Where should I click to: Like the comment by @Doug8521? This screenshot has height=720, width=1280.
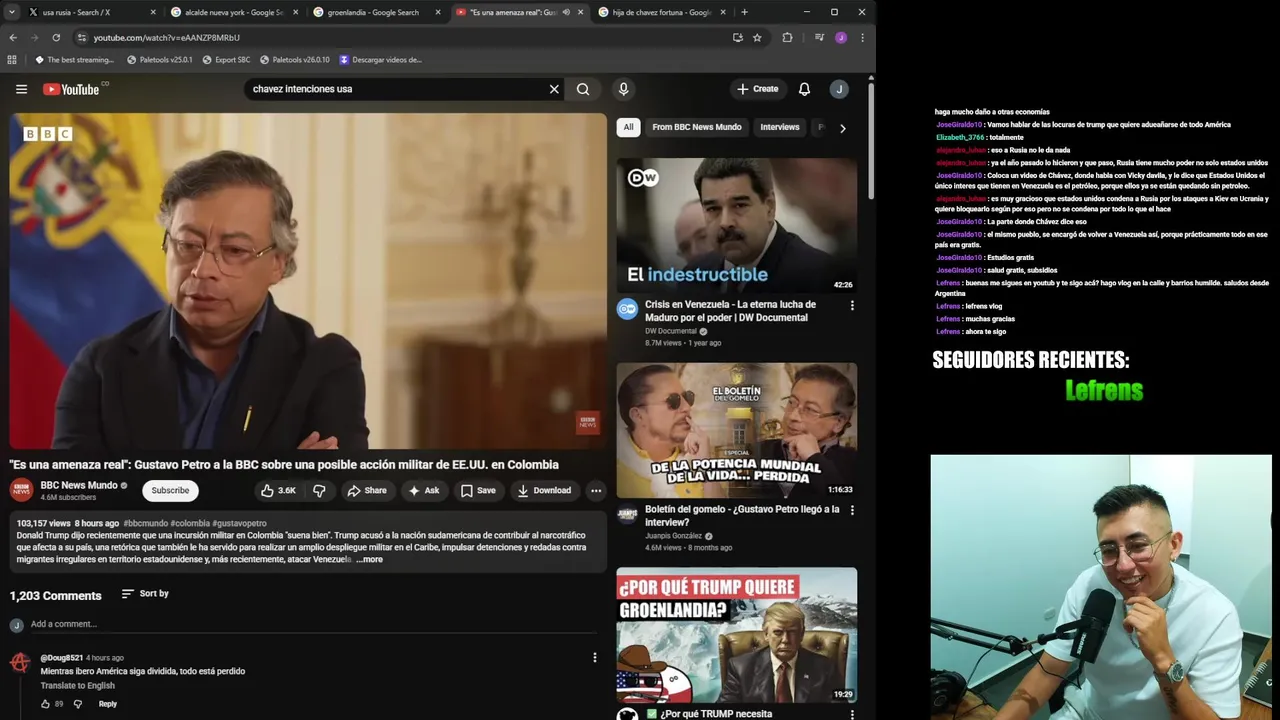45,704
